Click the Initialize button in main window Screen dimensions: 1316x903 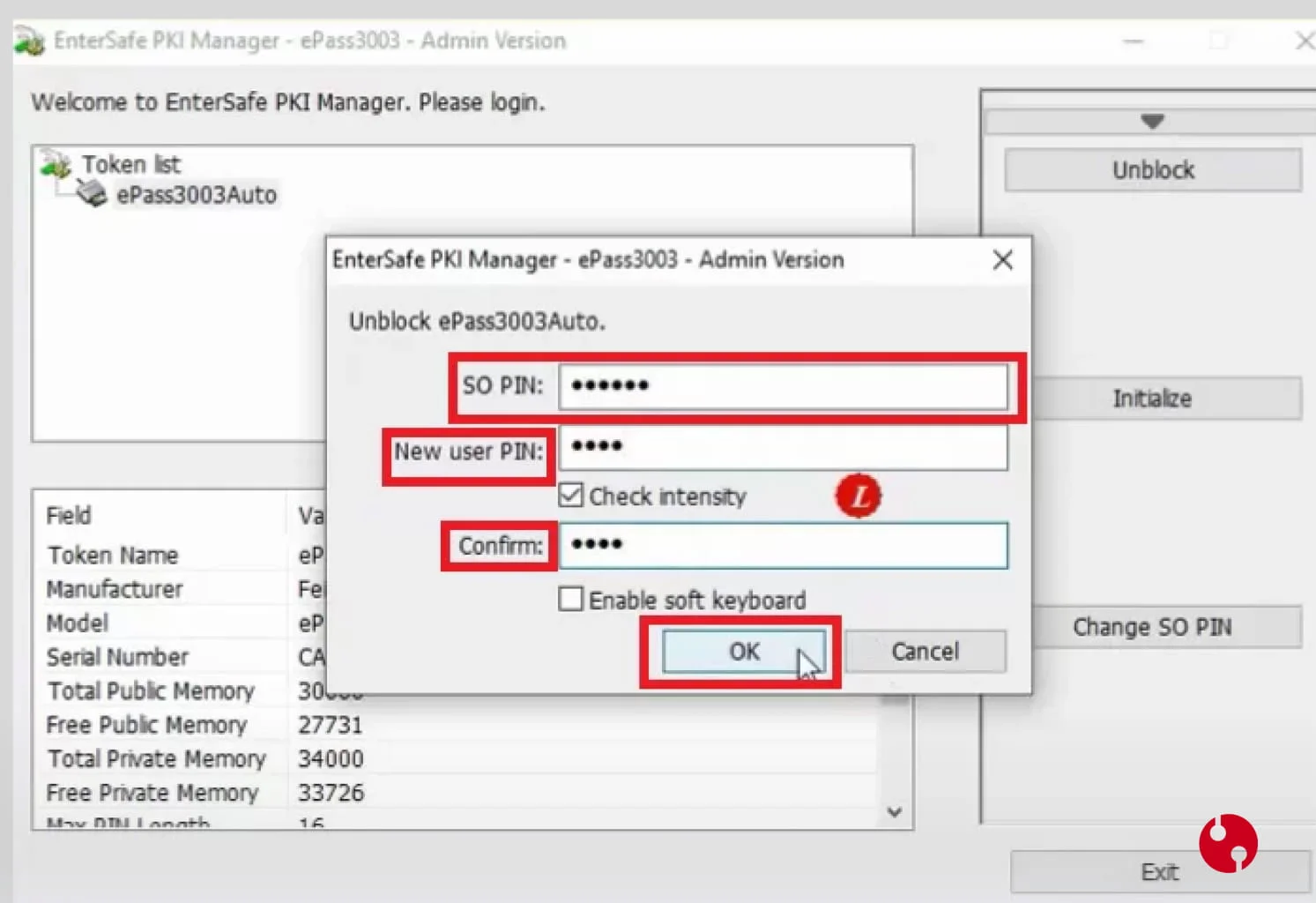1152,399
